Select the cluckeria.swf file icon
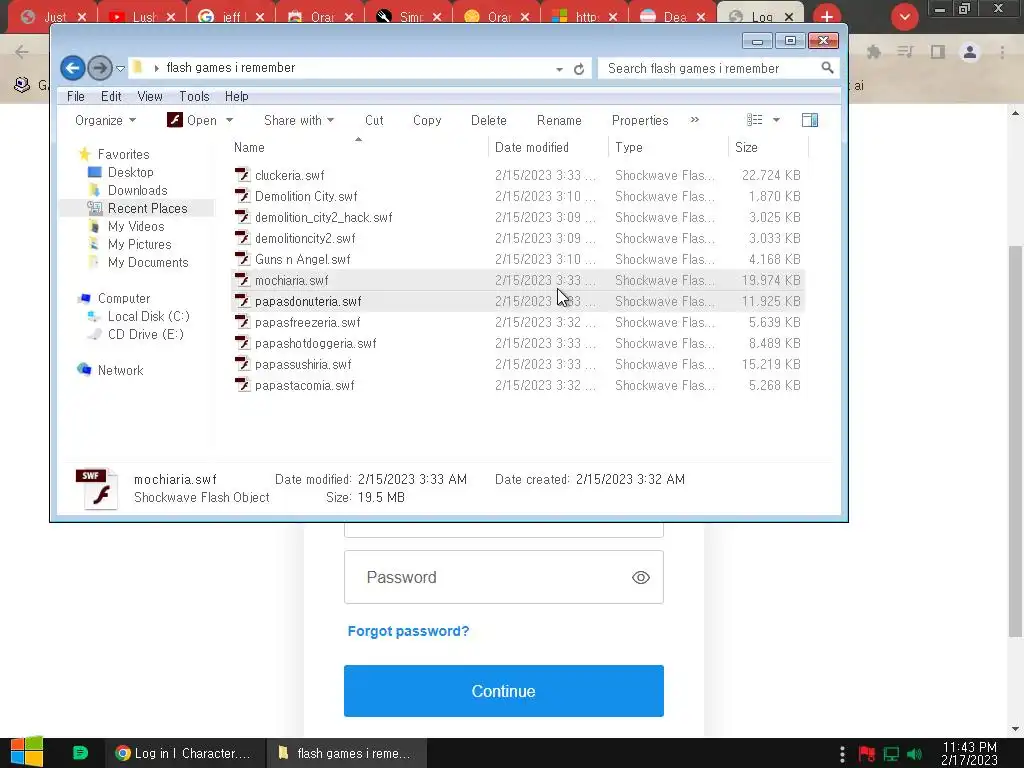Viewport: 1024px width, 768px height. [242, 175]
